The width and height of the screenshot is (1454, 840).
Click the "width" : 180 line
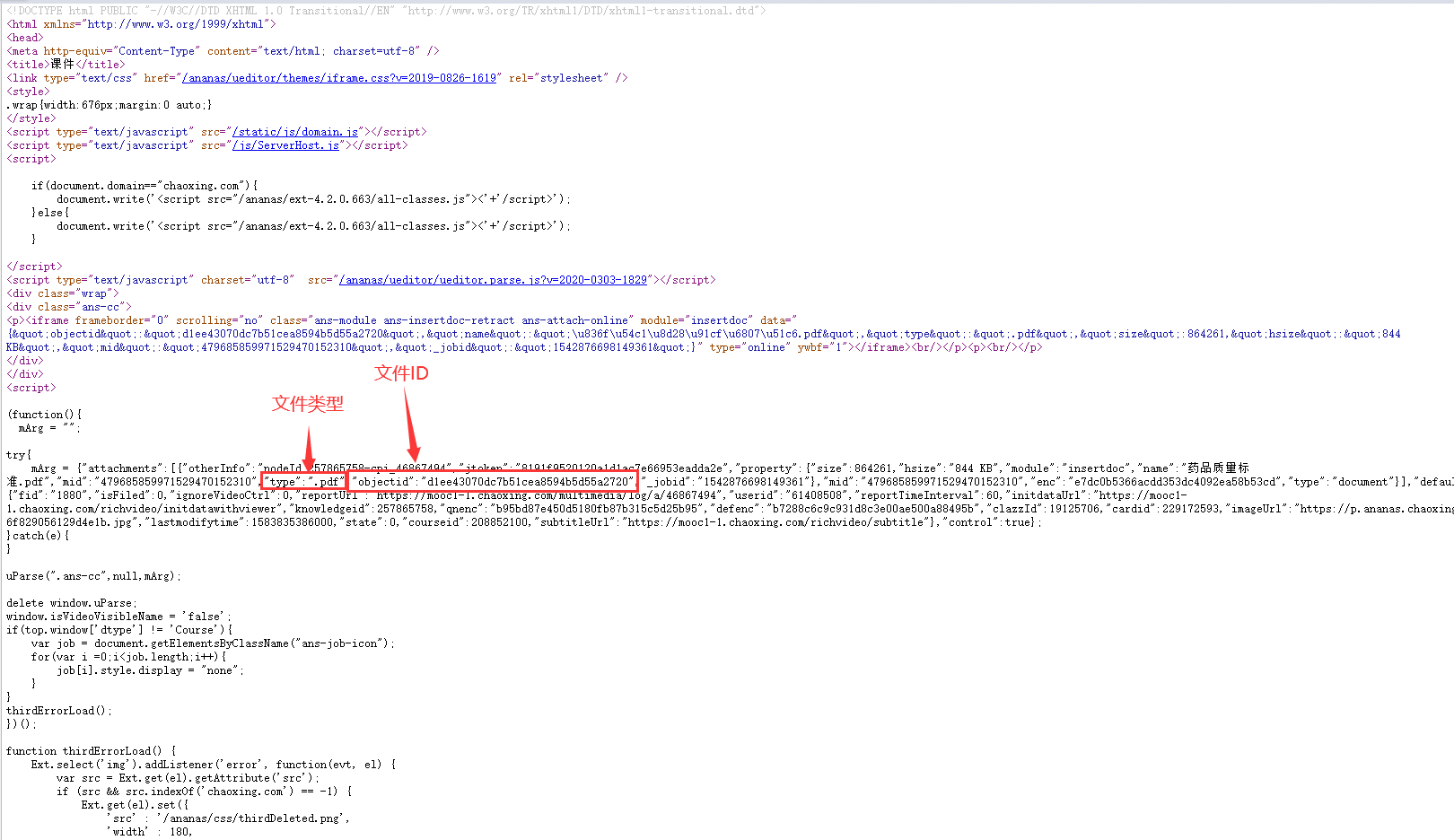(x=149, y=832)
